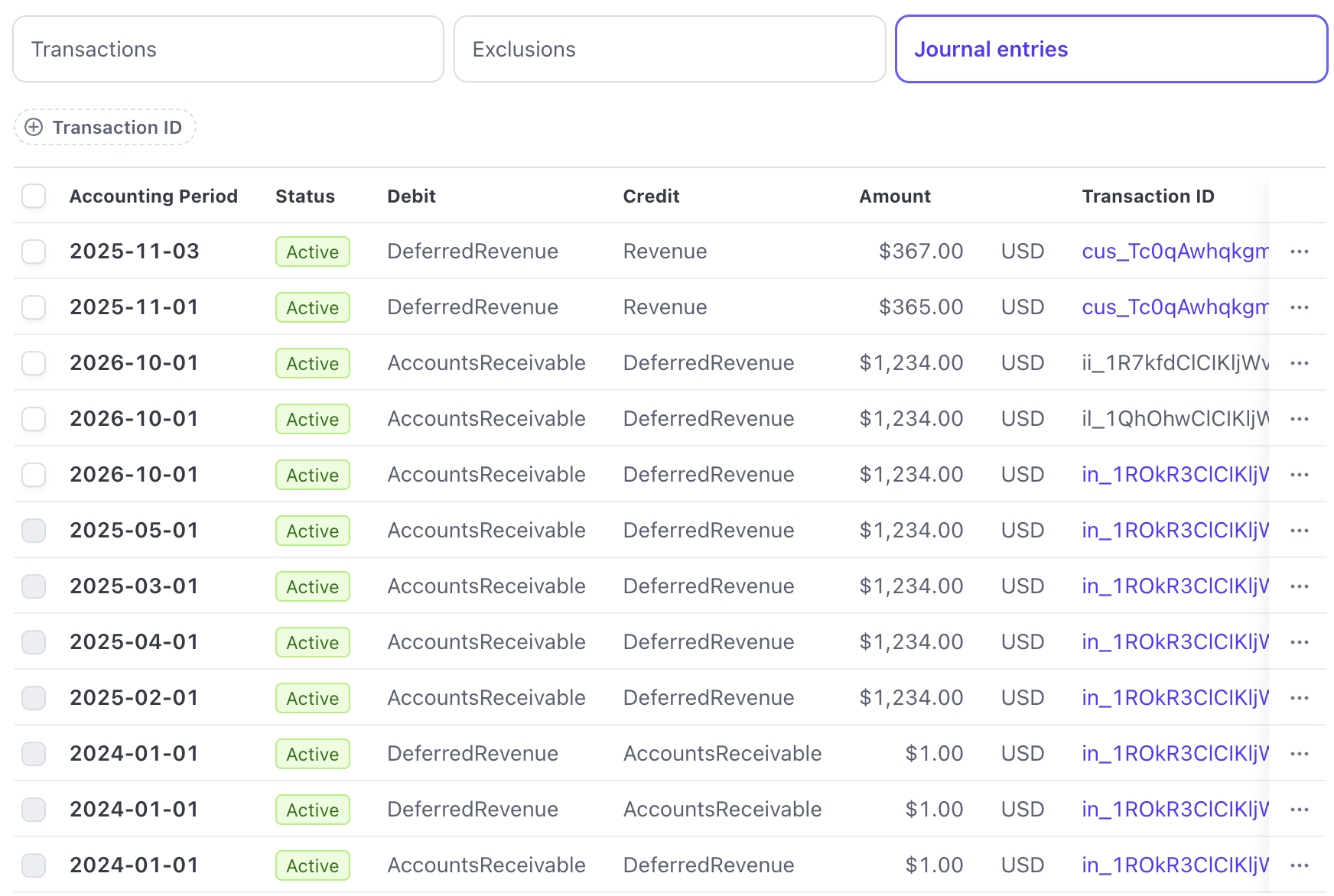Click the Accounting Period column header
This screenshot has width=1334, height=896.
[153, 196]
